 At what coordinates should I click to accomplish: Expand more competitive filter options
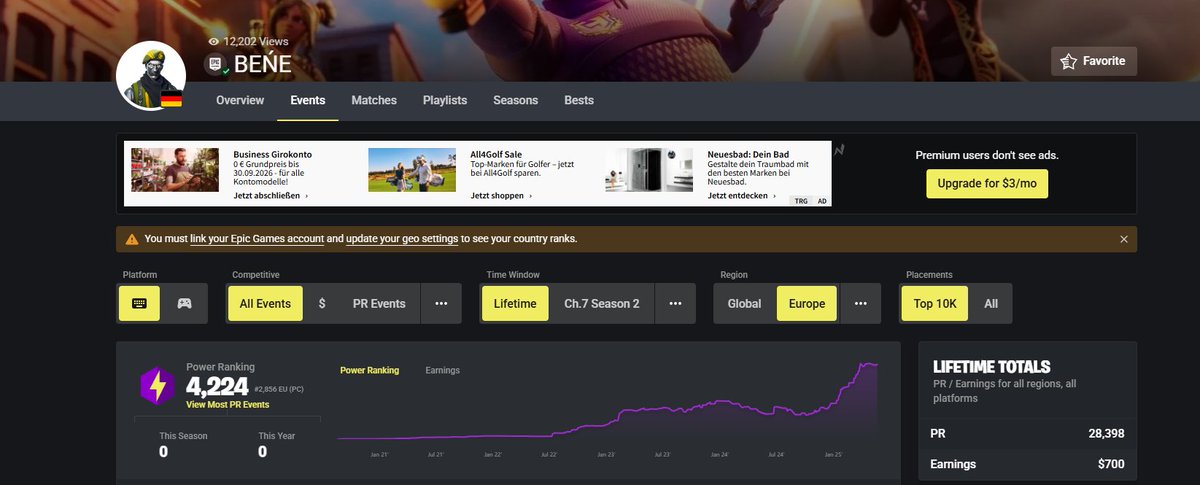[441, 304]
